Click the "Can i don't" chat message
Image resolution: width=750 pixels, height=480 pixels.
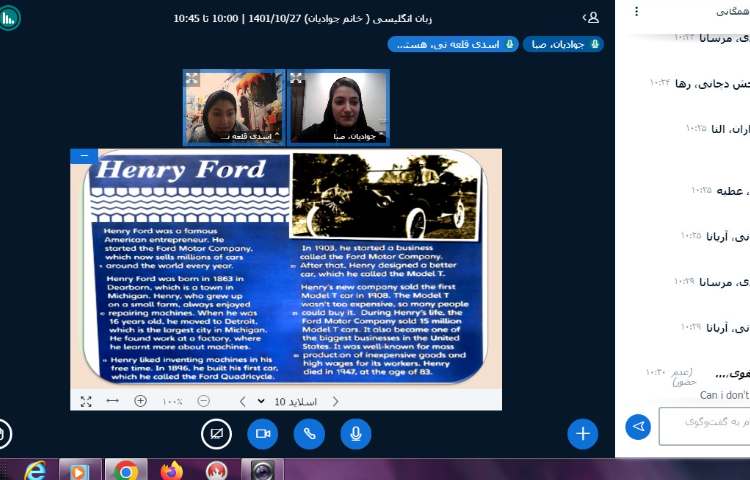point(724,395)
